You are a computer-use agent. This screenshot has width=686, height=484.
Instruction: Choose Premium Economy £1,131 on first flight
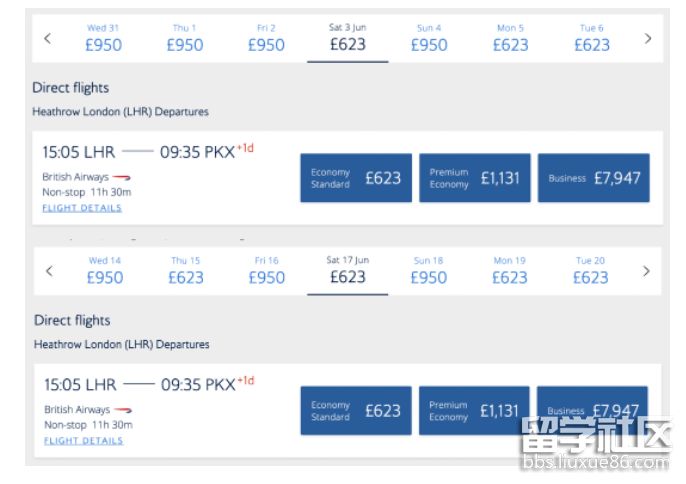point(474,178)
